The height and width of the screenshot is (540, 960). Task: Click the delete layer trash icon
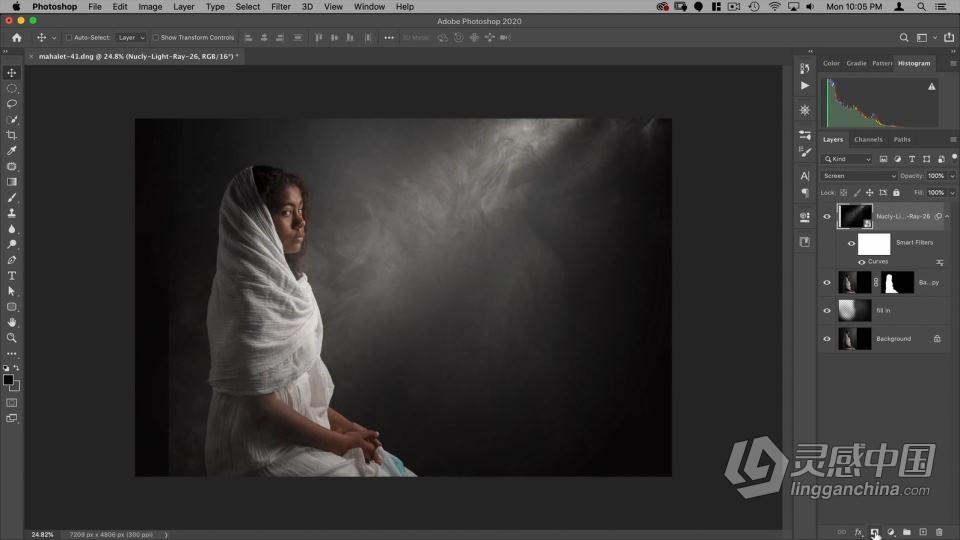pos(939,532)
